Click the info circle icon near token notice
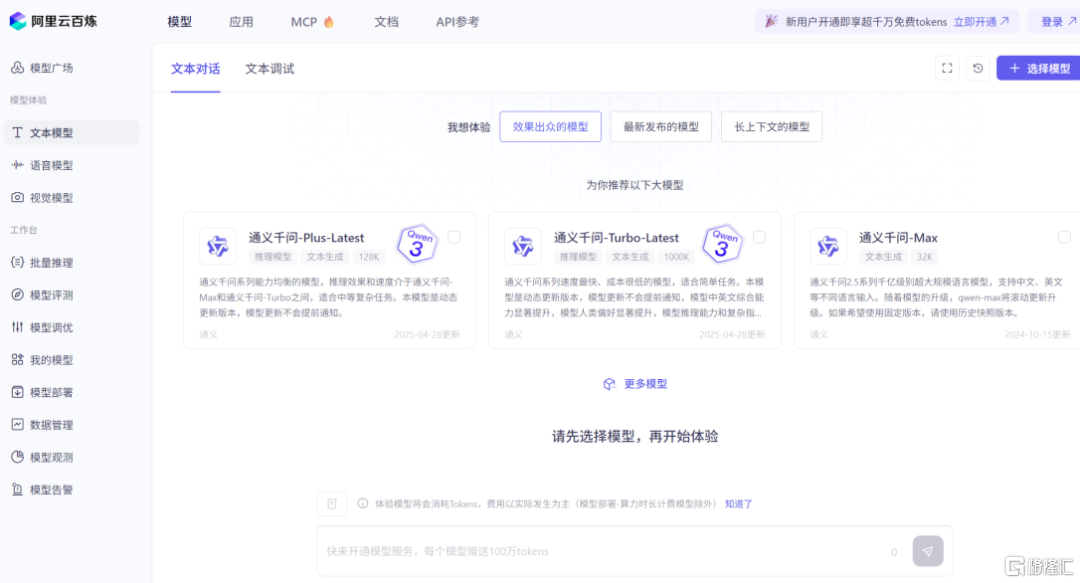The width and height of the screenshot is (1080, 583). [362, 504]
